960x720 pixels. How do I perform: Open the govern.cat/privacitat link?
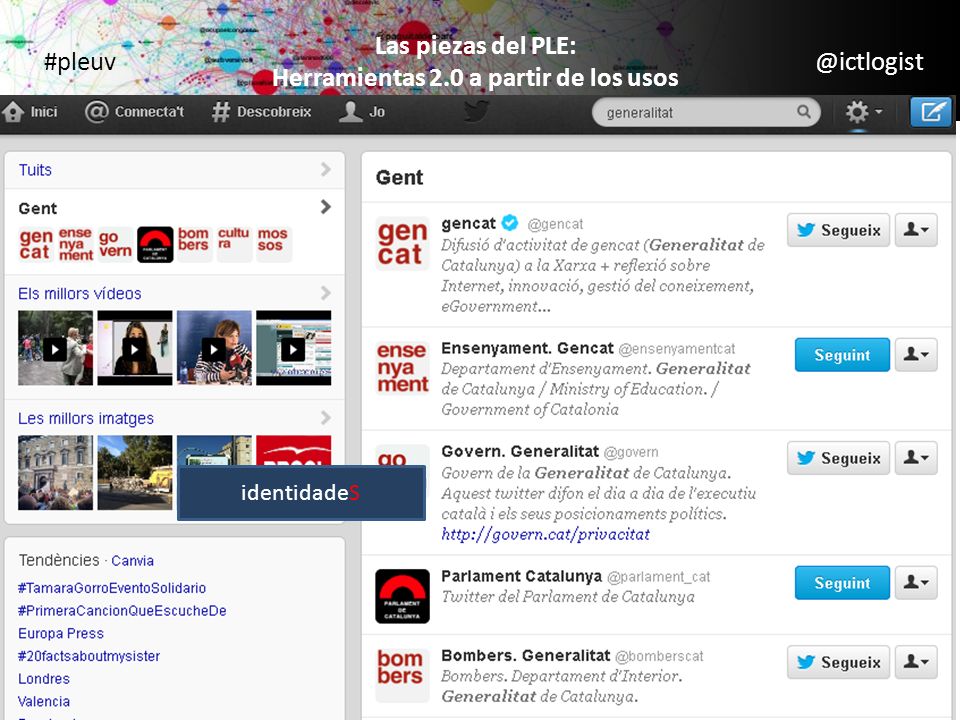546,534
